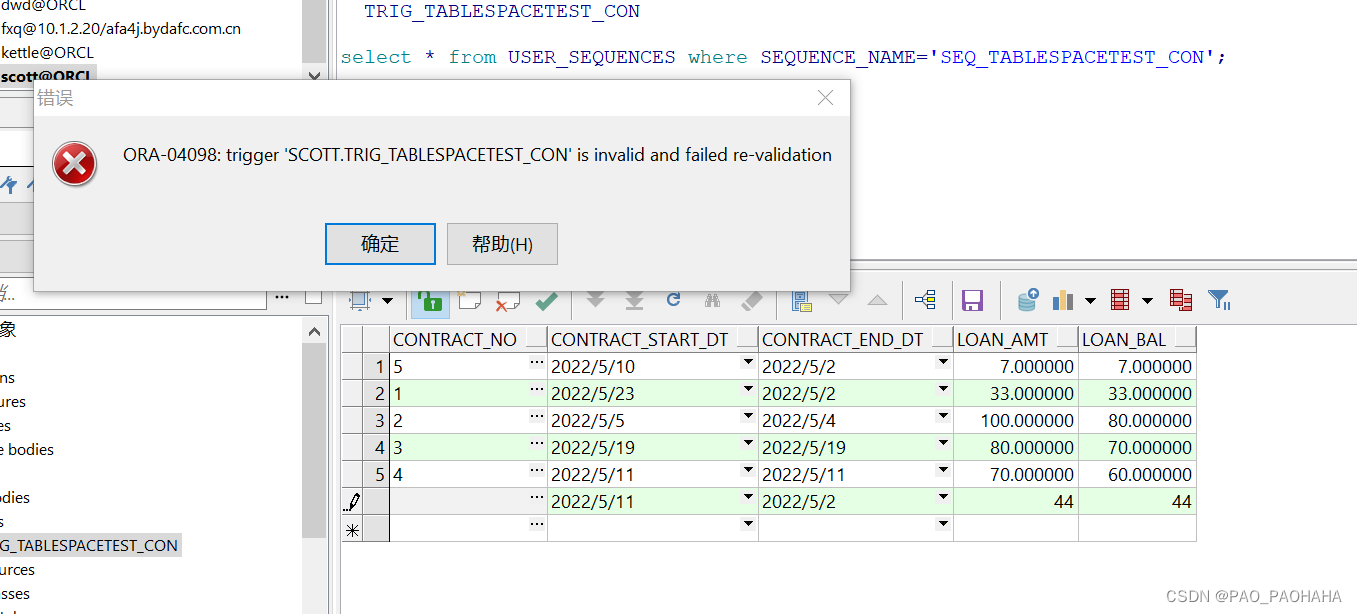This screenshot has height=614, width=1357.
Task: Select TRIG_TABLESPACETEST_CON in the object tree
Action: [90, 545]
